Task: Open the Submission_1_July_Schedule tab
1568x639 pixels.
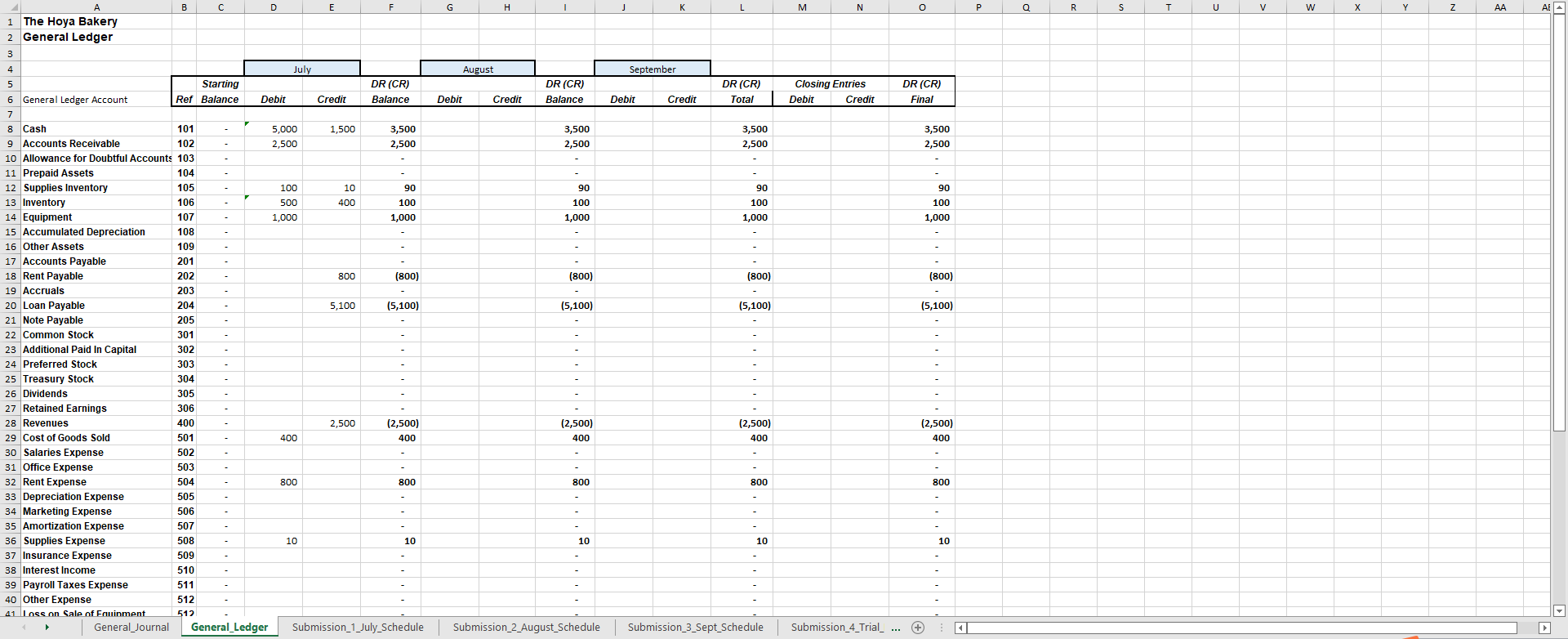Action: pos(358,628)
